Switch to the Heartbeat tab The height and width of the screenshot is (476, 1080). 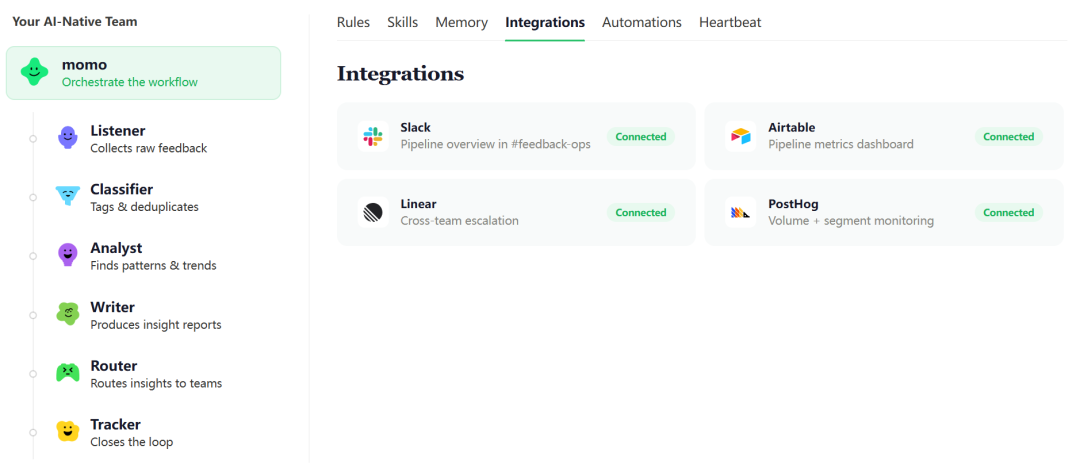730,22
